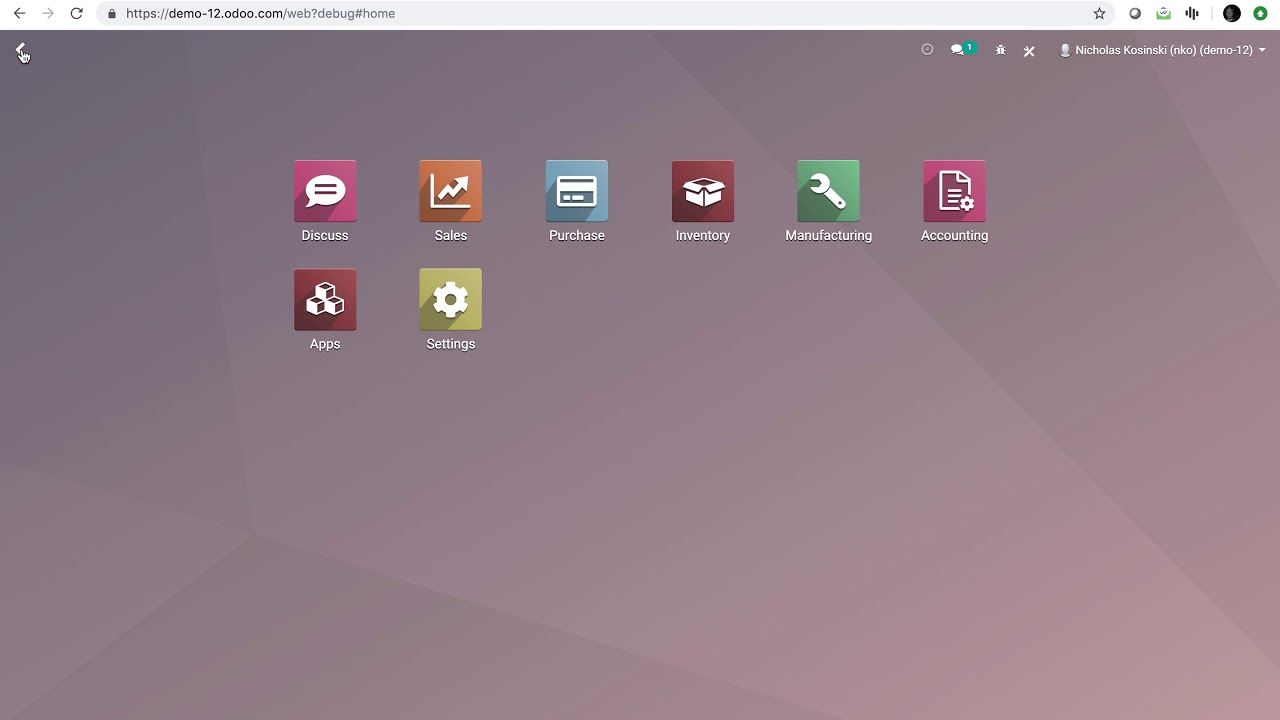Click the green extension icon in toolbar
This screenshot has height=720, width=1280.
(1260, 14)
